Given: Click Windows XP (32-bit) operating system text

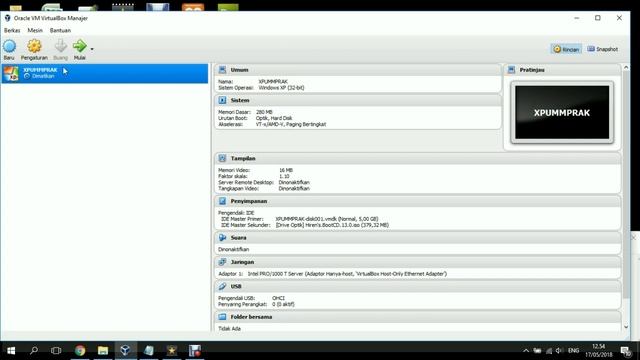Looking at the screenshot, I should [281, 88].
